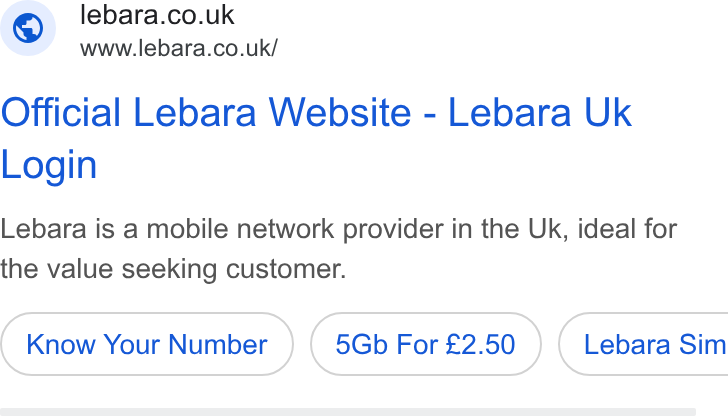Click the word Website in the title
The image size is (728, 416).
click(340, 112)
